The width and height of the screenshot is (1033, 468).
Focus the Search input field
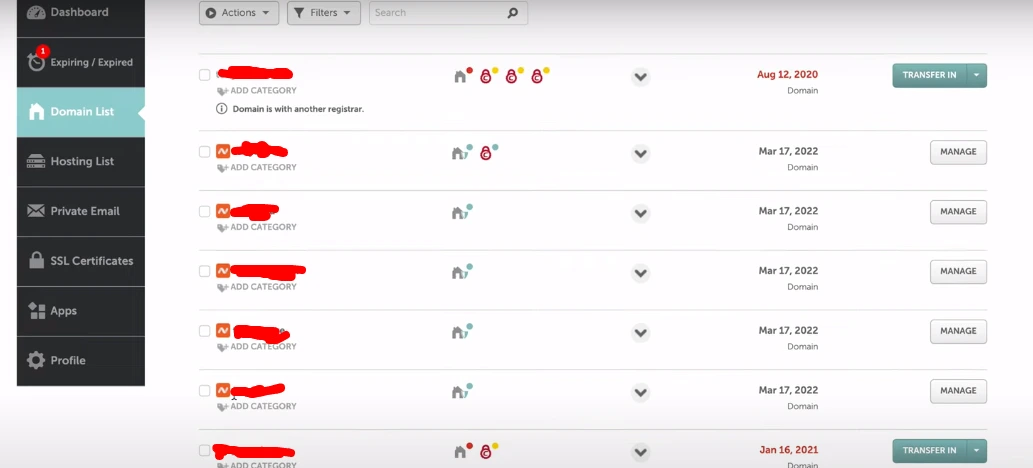pos(448,13)
